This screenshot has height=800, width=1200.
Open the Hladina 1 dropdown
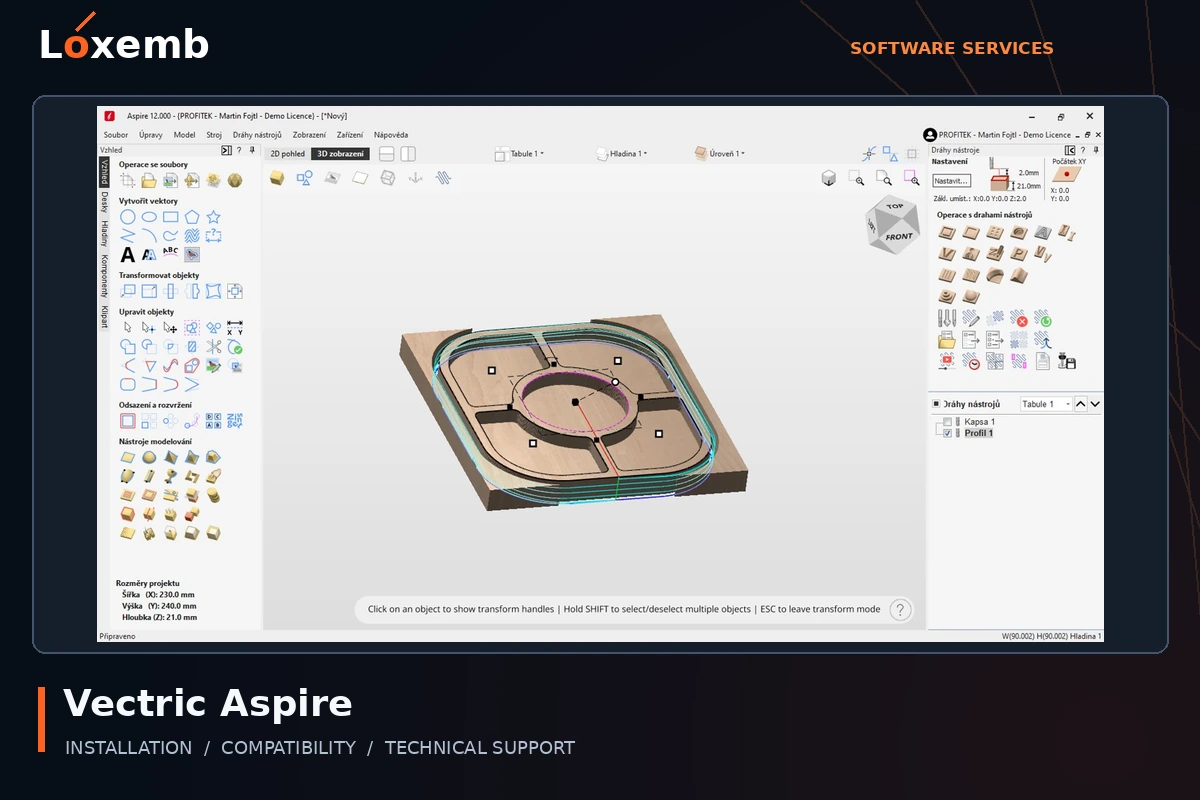click(622, 154)
